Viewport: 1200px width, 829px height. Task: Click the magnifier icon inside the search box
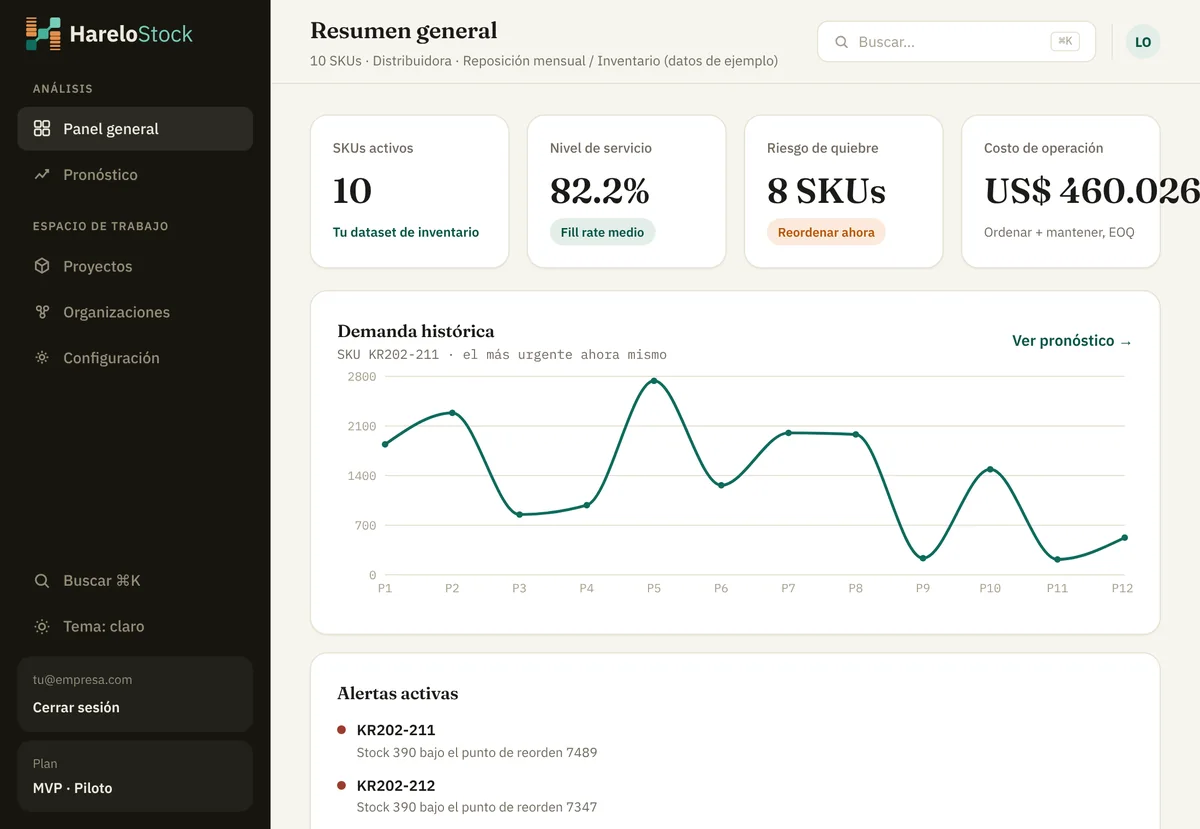pos(841,42)
